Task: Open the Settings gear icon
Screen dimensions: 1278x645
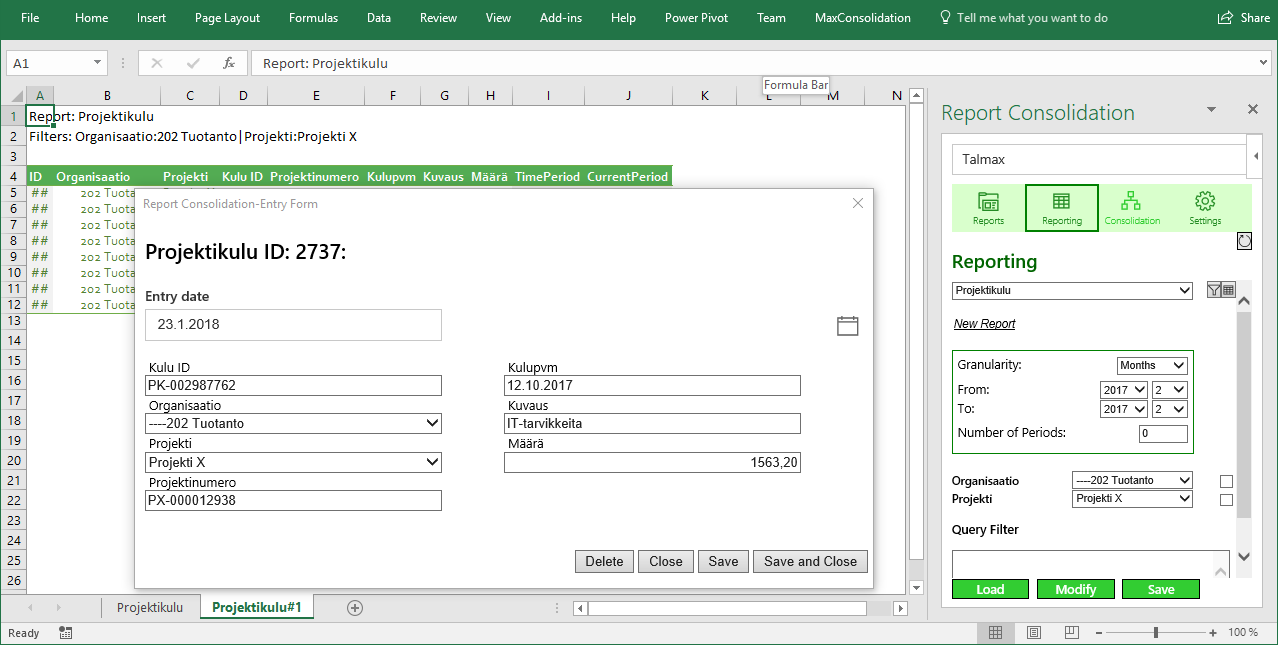Action: 1204,207
